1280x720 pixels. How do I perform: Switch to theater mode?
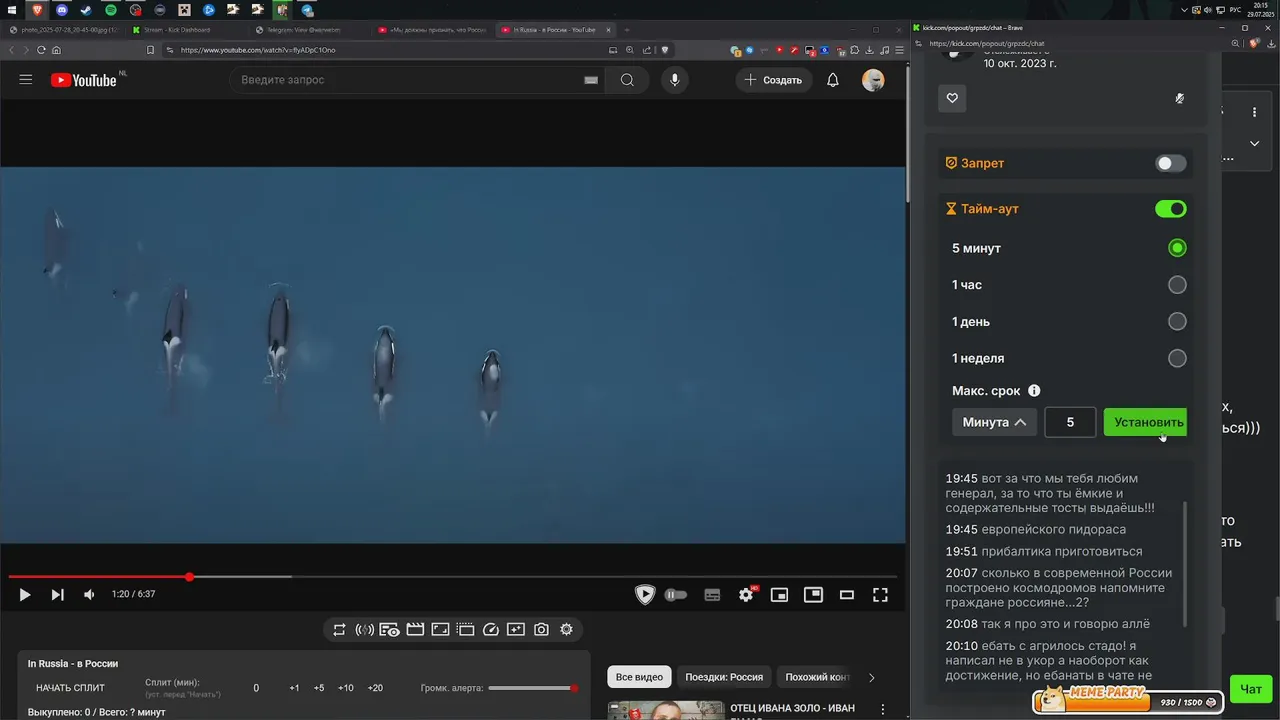(x=847, y=594)
